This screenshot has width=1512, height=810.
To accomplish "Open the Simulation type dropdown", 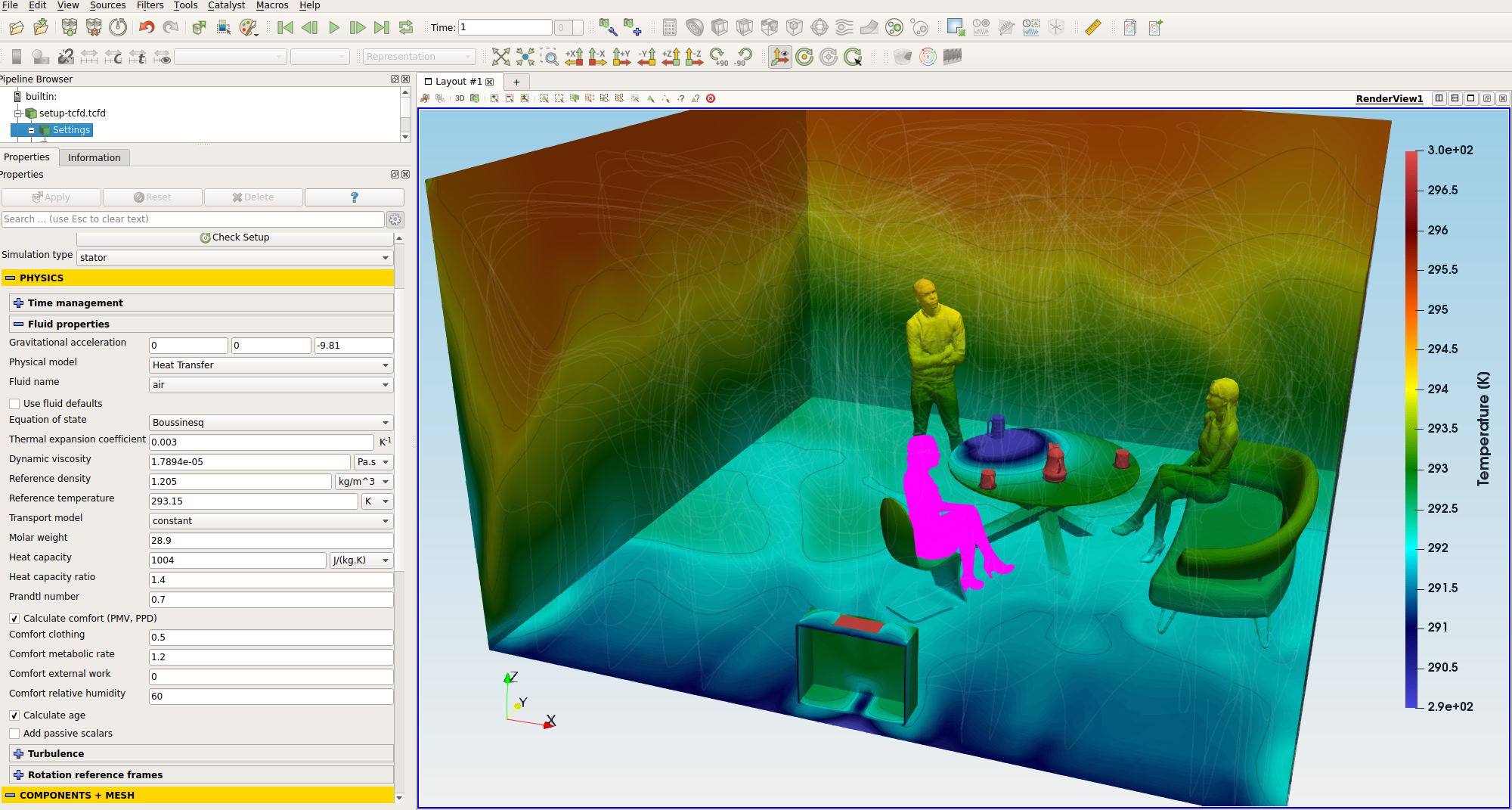I will pyautogui.click(x=234, y=258).
